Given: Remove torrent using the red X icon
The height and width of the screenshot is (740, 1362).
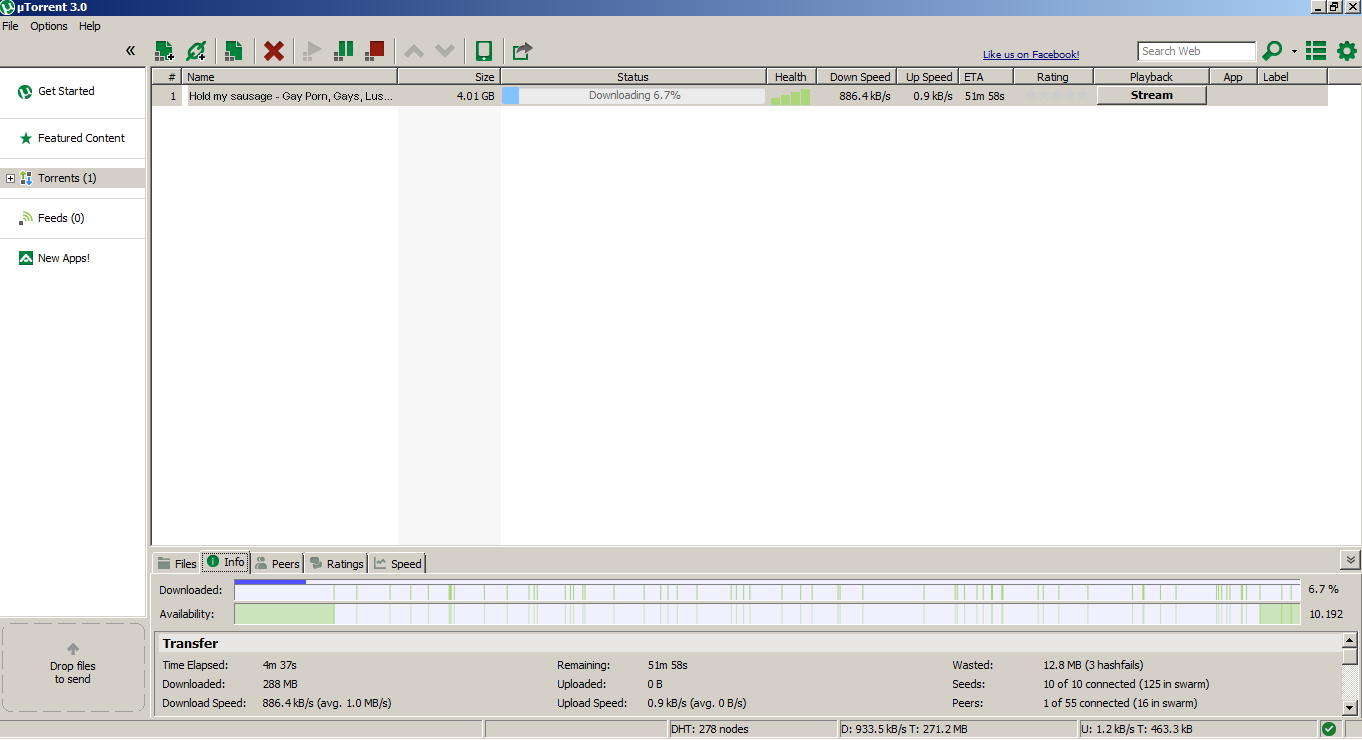Looking at the screenshot, I should [273, 51].
